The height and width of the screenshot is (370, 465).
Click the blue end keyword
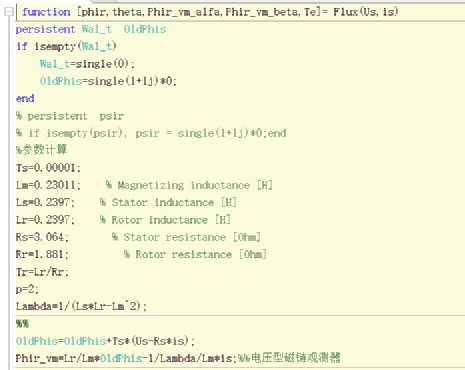[25, 98]
